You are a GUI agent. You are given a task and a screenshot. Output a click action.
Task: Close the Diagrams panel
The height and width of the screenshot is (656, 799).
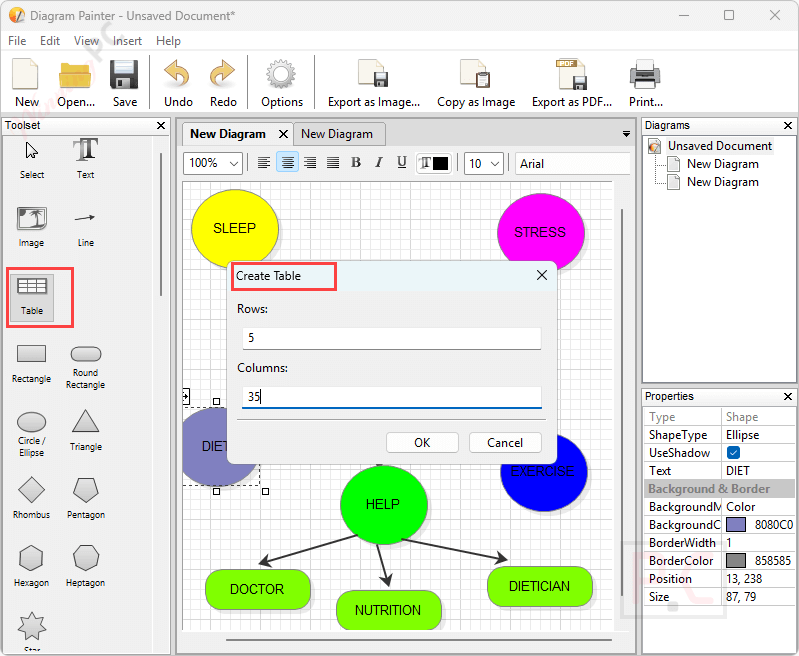click(x=788, y=125)
